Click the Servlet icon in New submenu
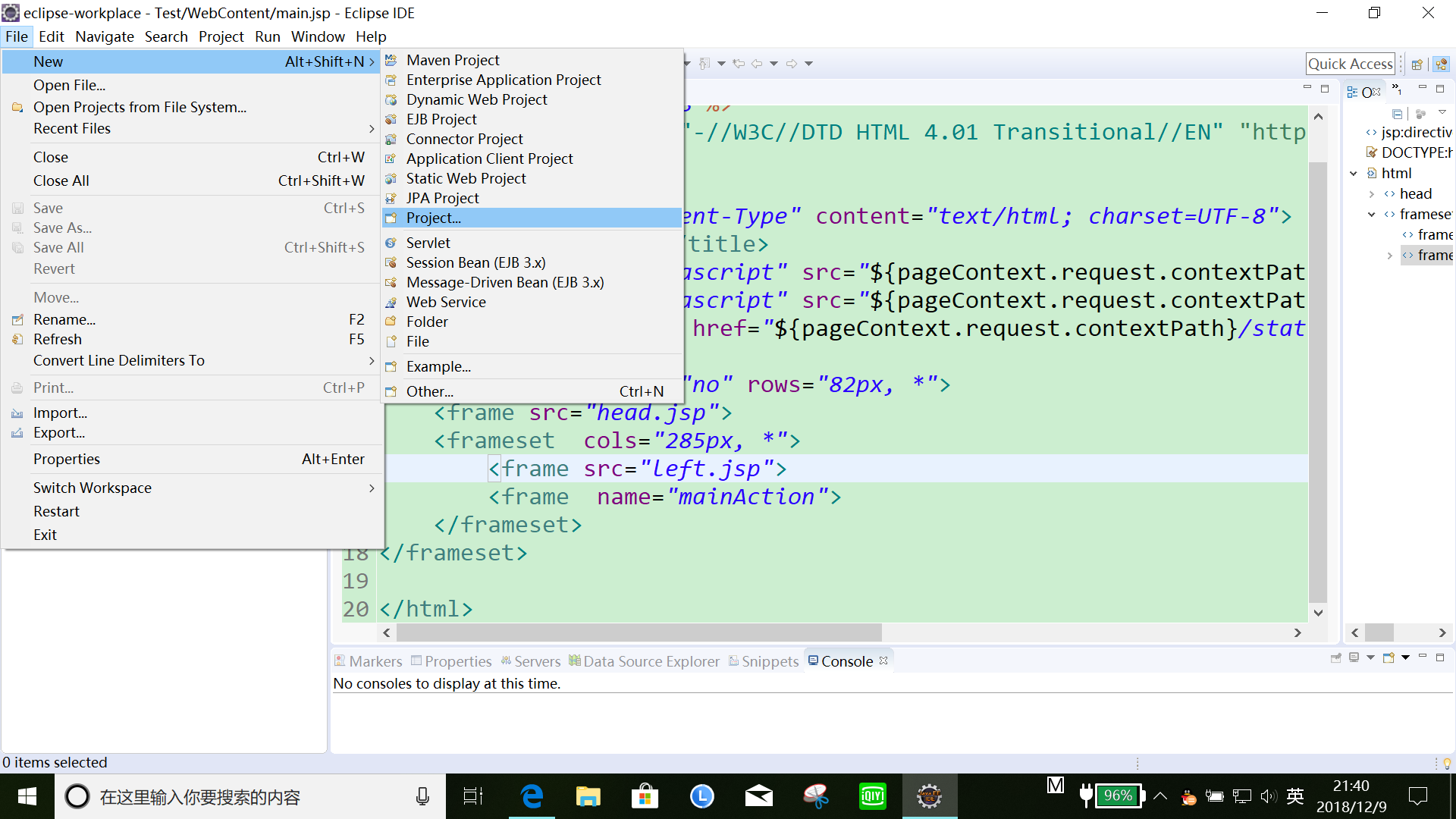The image size is (1456, 819). 393,242
